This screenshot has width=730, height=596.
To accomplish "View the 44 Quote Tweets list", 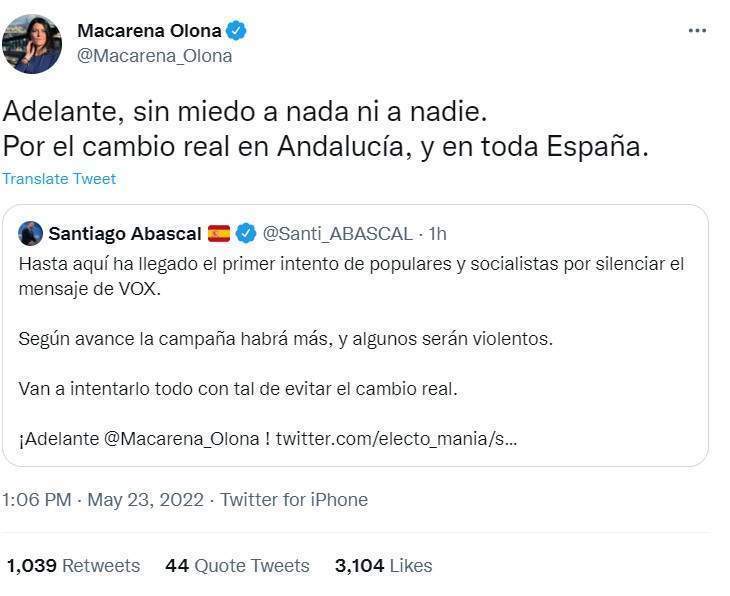I will 237,566.
